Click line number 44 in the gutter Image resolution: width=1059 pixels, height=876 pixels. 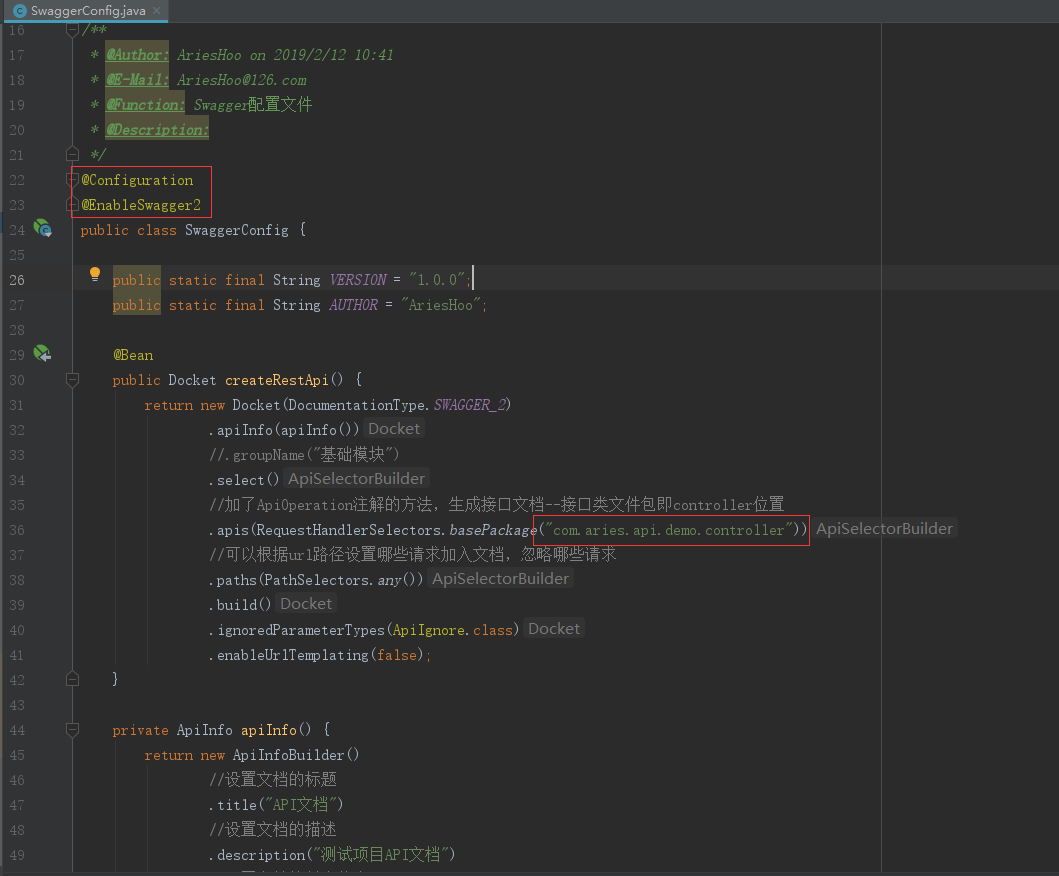[17, 730]
